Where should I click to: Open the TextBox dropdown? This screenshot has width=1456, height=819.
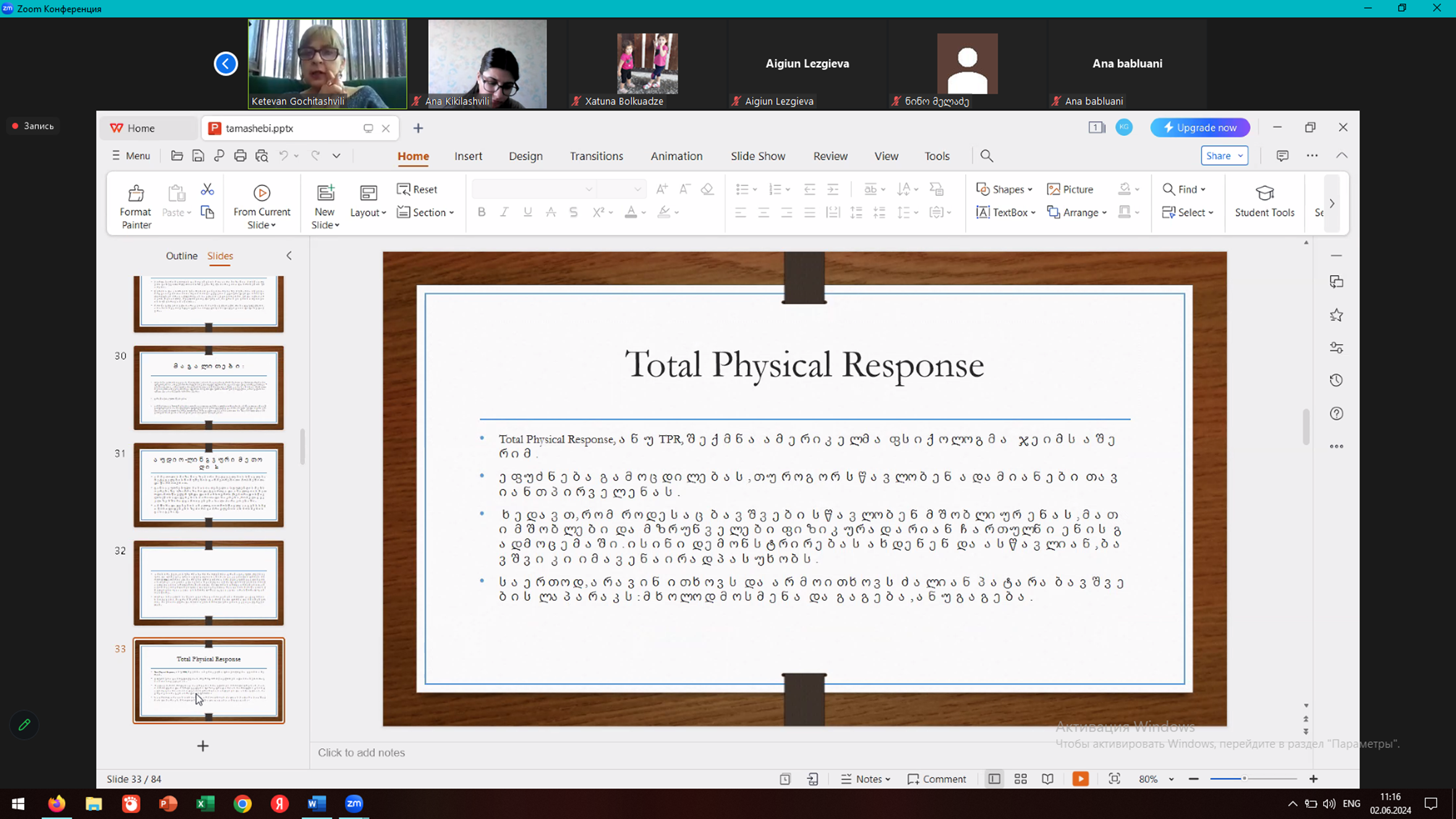point(1006,212)
